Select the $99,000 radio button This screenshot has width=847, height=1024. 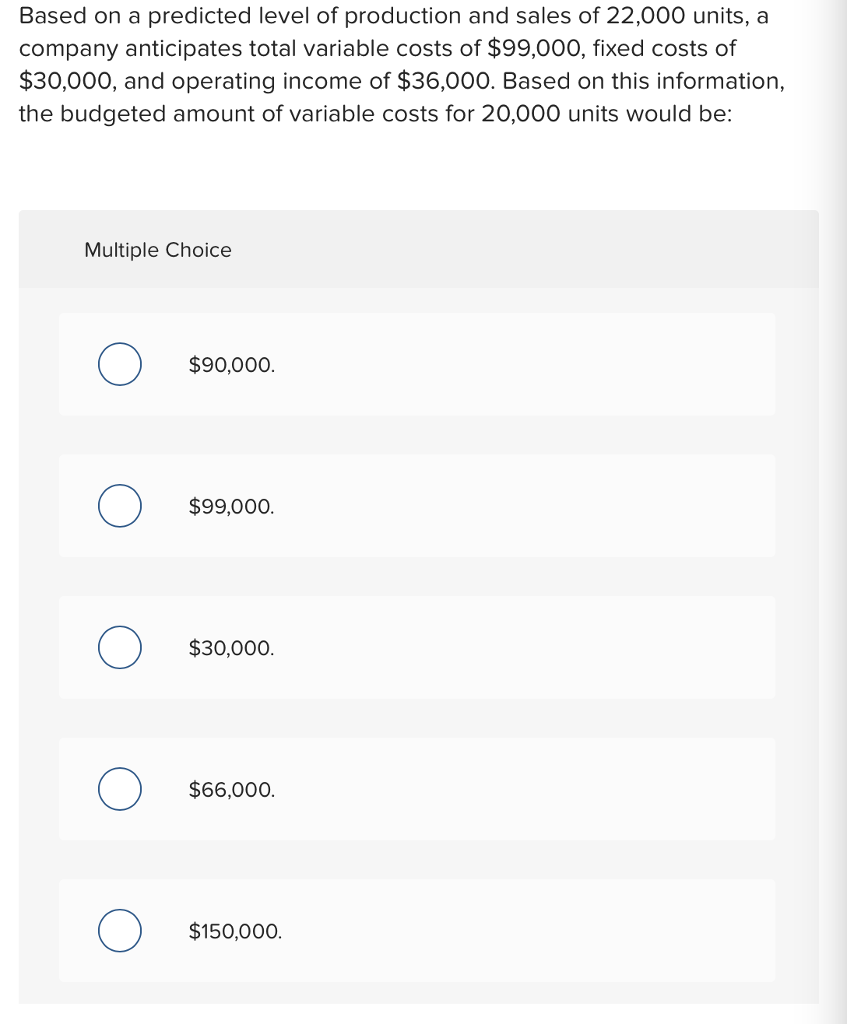click(119, 506)
